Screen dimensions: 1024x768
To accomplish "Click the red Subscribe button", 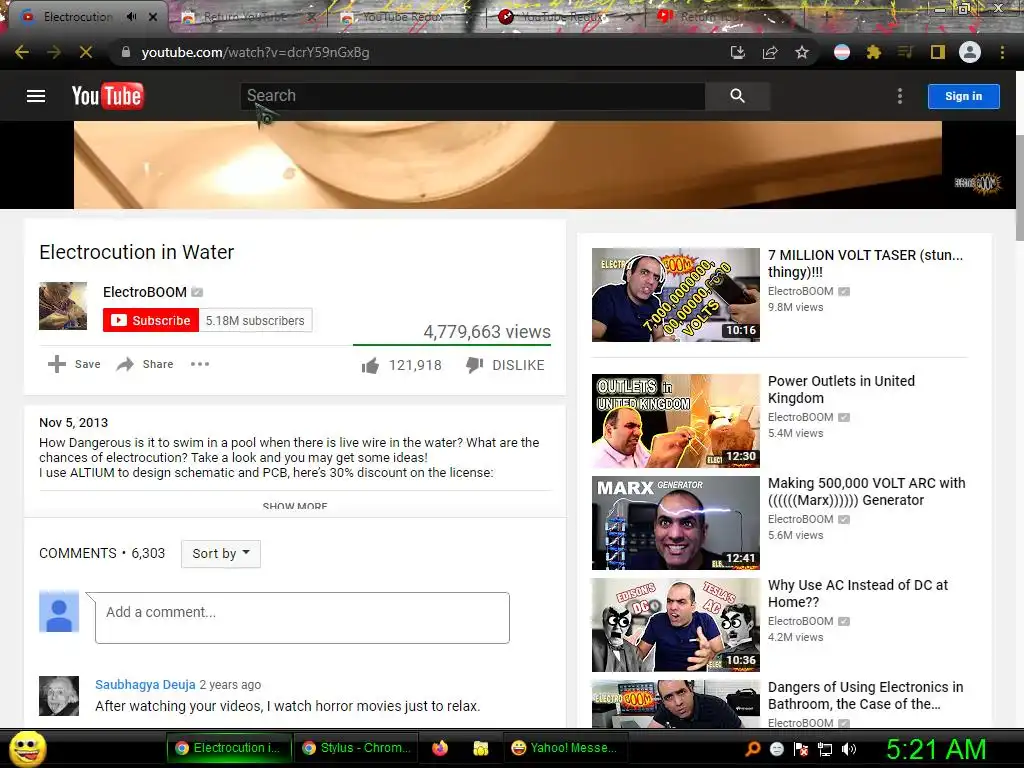I will [151, 320].
